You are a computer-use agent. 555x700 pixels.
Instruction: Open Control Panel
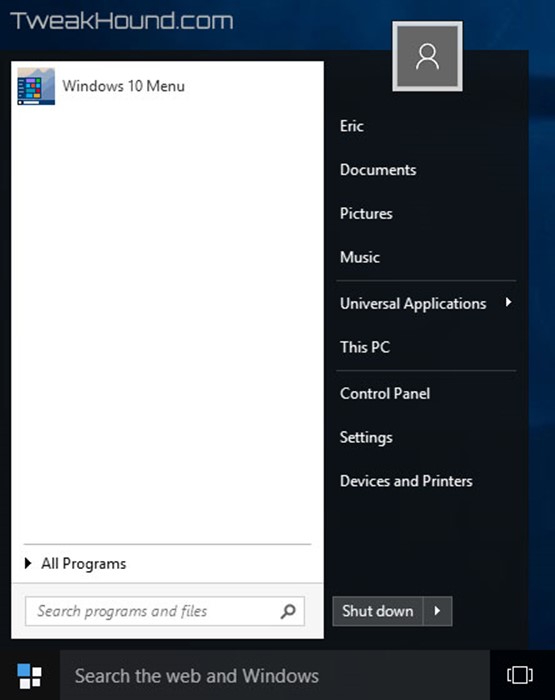coord(385,394)
